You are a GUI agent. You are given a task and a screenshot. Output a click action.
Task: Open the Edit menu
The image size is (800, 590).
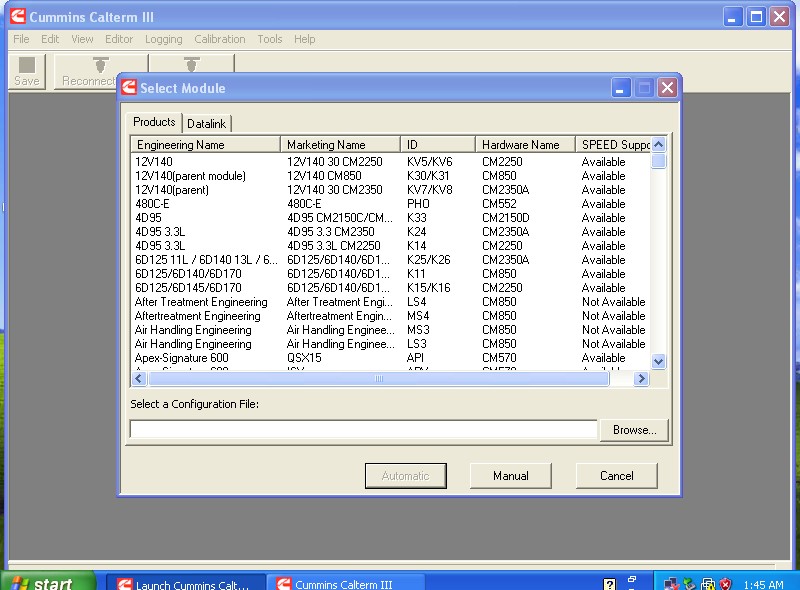coord(50,39)
